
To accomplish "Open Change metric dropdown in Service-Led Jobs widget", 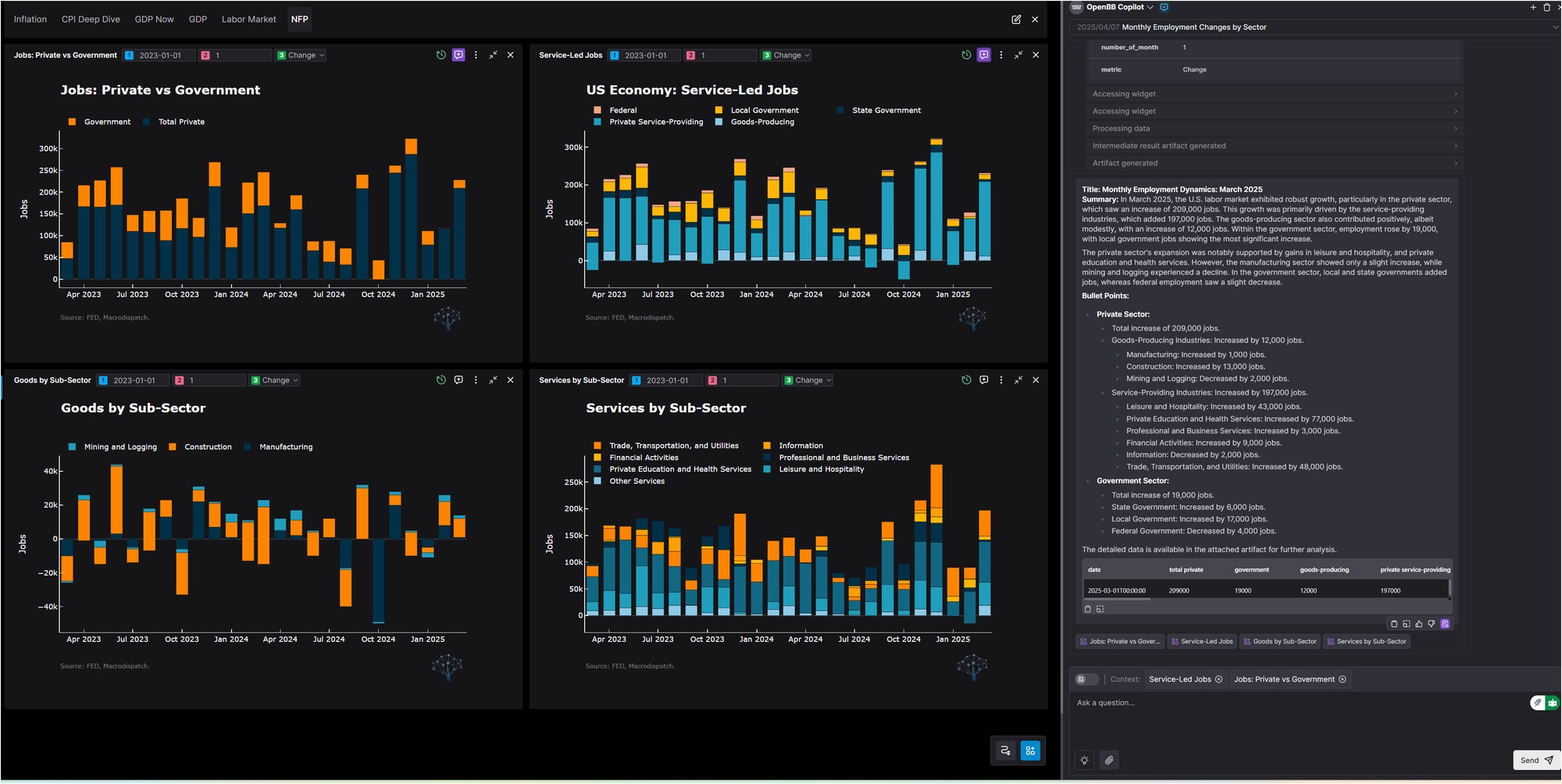I will click(787, 55).
